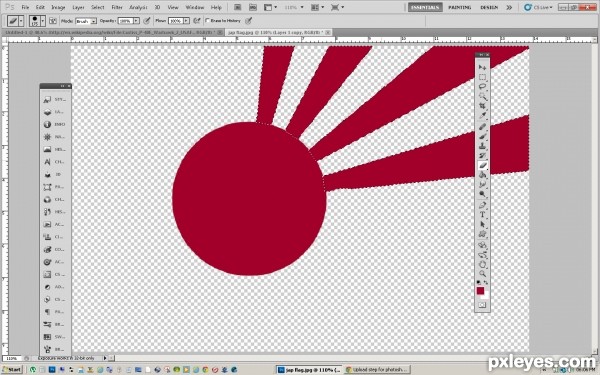Select the Brush tool

tap(482, 136)
